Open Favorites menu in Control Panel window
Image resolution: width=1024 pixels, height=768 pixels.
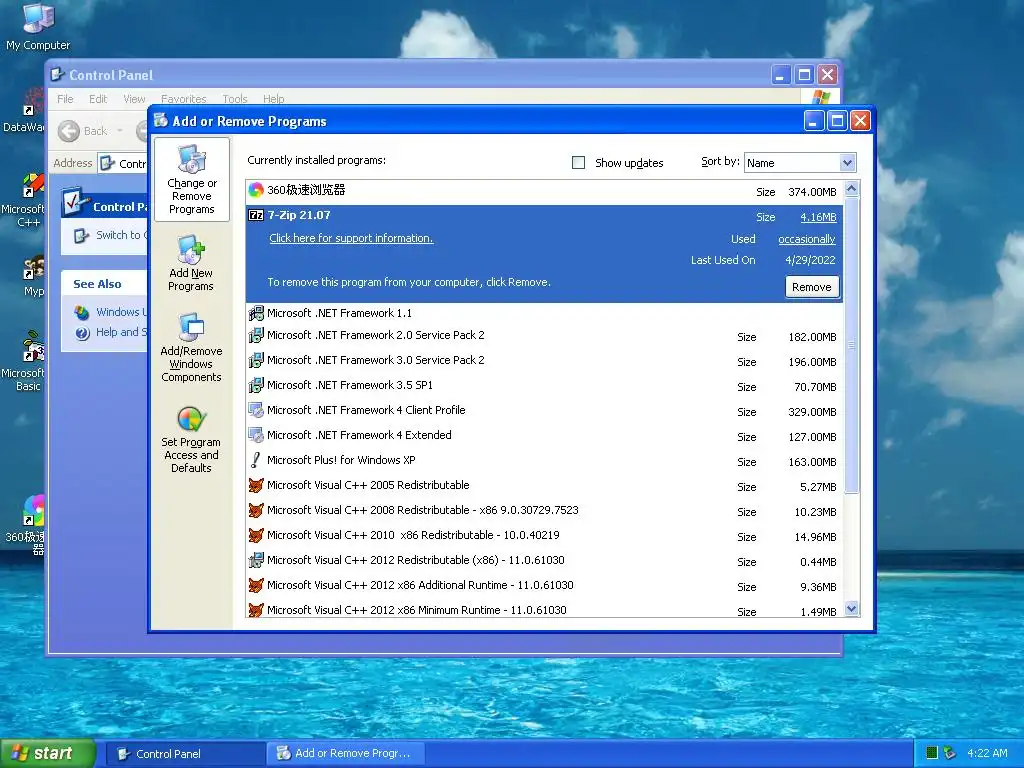[184, 99]
